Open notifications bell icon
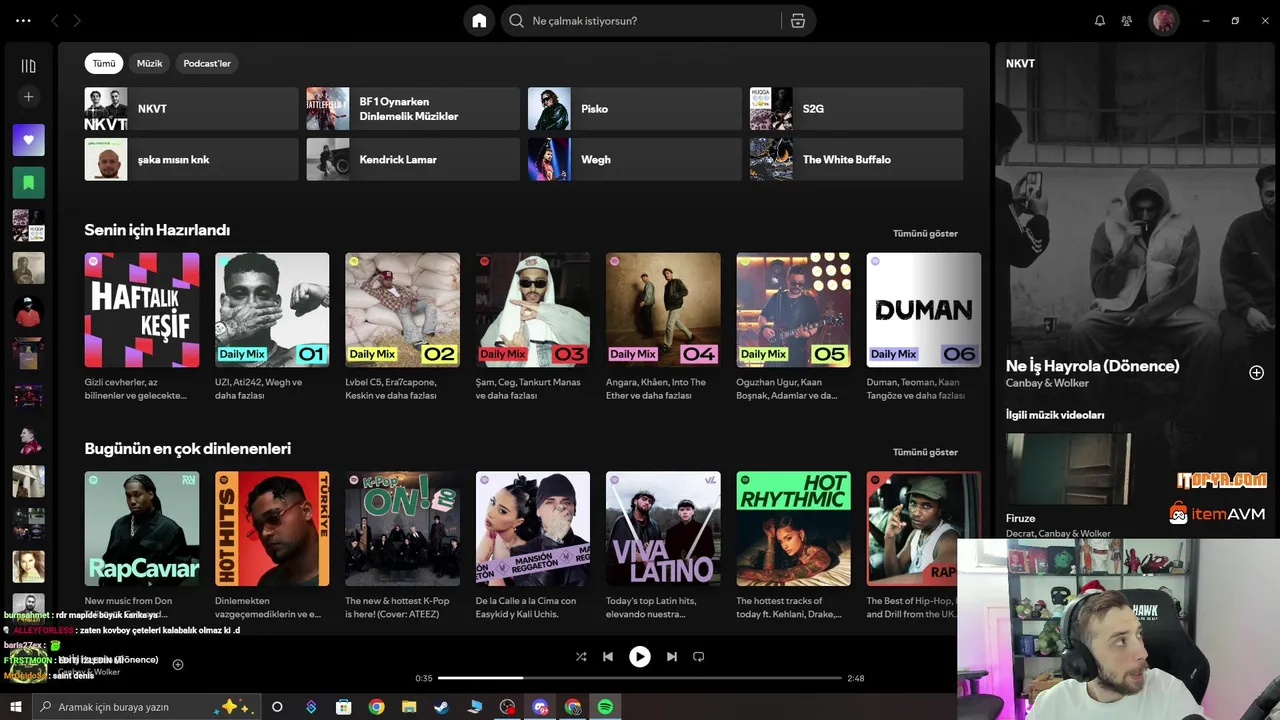Screen dimensions: 1280x720 (x=1100, y=21)
